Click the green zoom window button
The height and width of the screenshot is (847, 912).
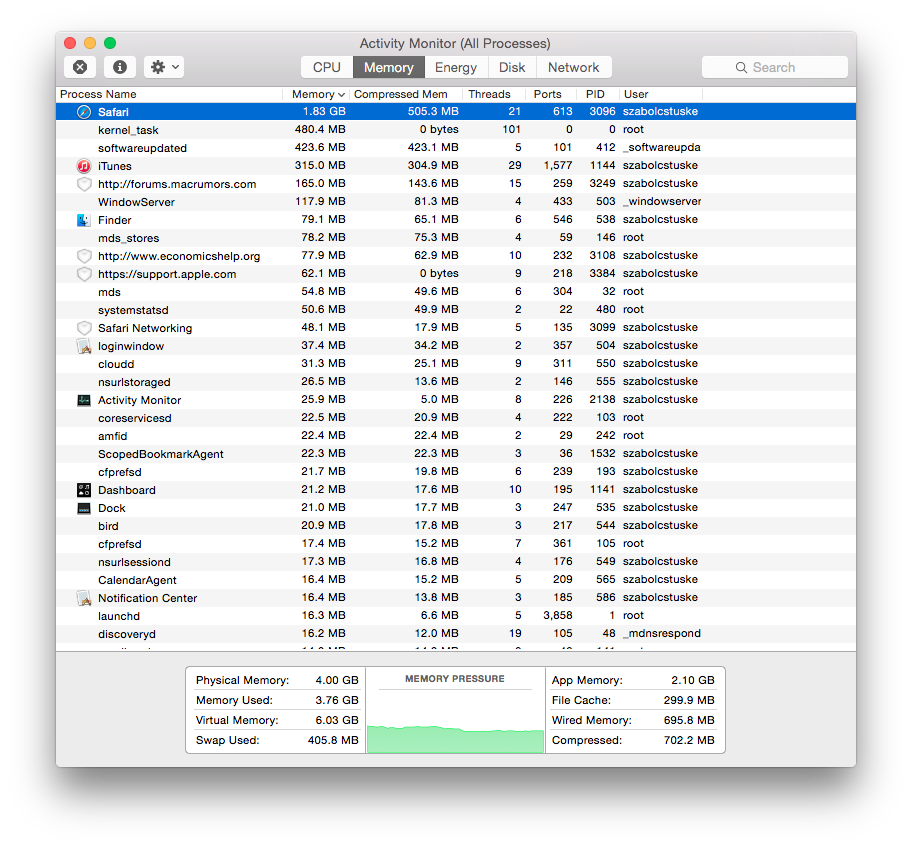tap(110, 43)
